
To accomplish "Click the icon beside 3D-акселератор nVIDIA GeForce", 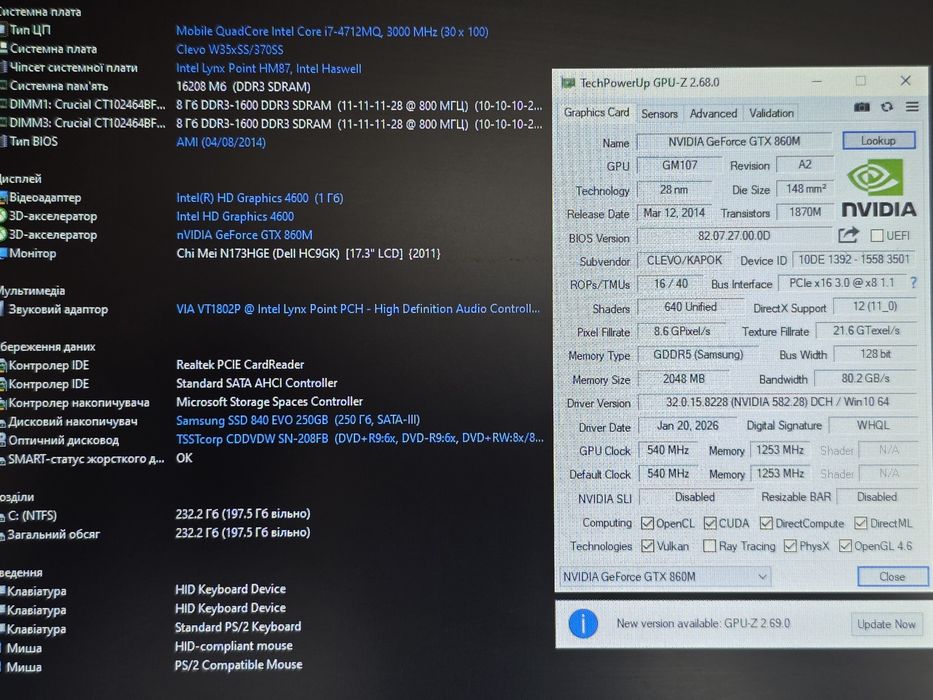I will coord(3,235).
